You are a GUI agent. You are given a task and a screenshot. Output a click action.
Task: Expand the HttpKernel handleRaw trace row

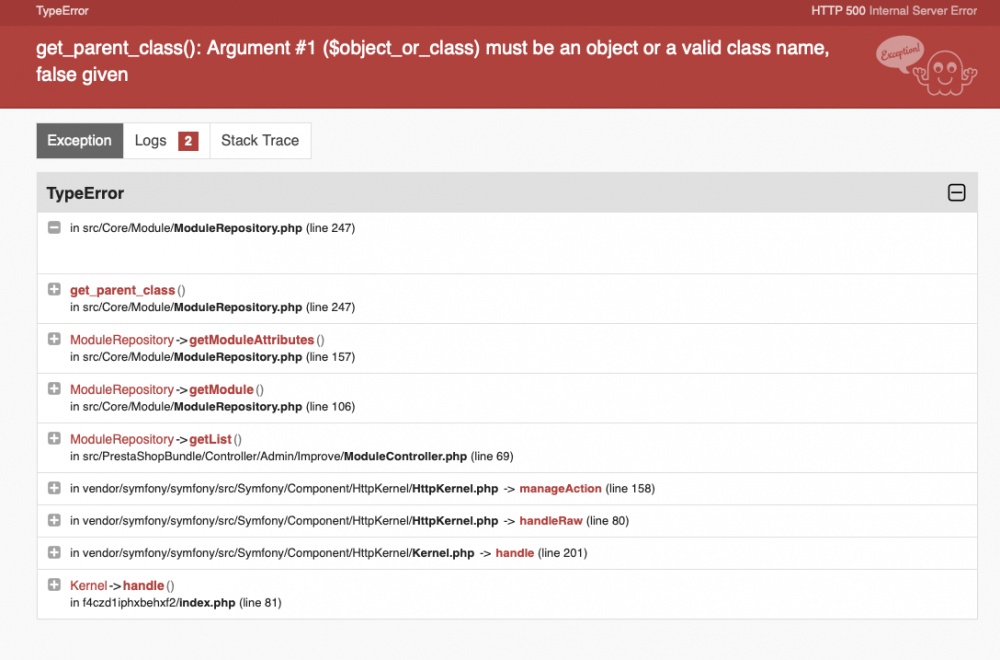point(54,520)
